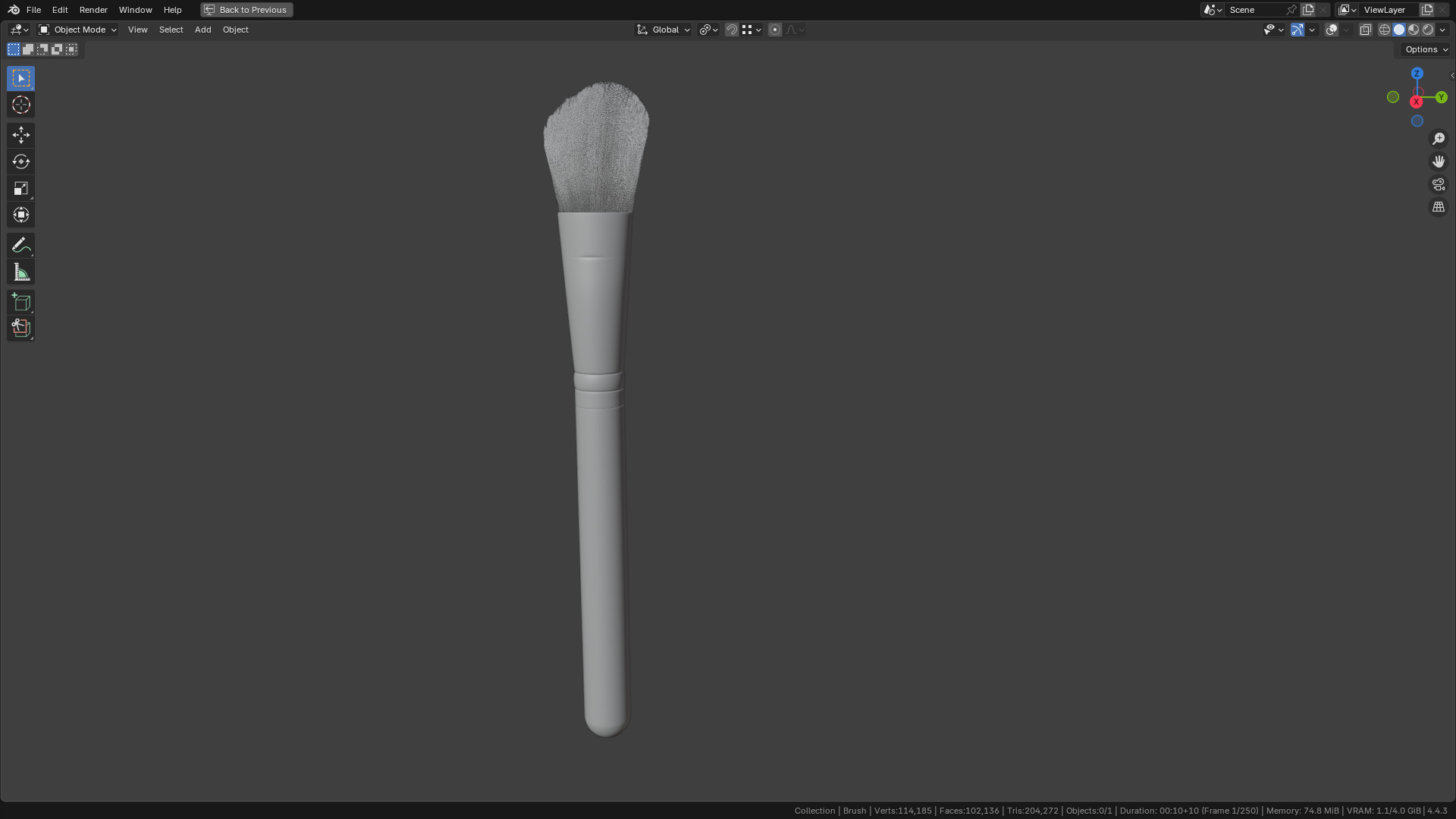This screenshot has height=819, width=1456.
Task: Expand the Object Mode dropdown
Action: (x=77, y=30)
